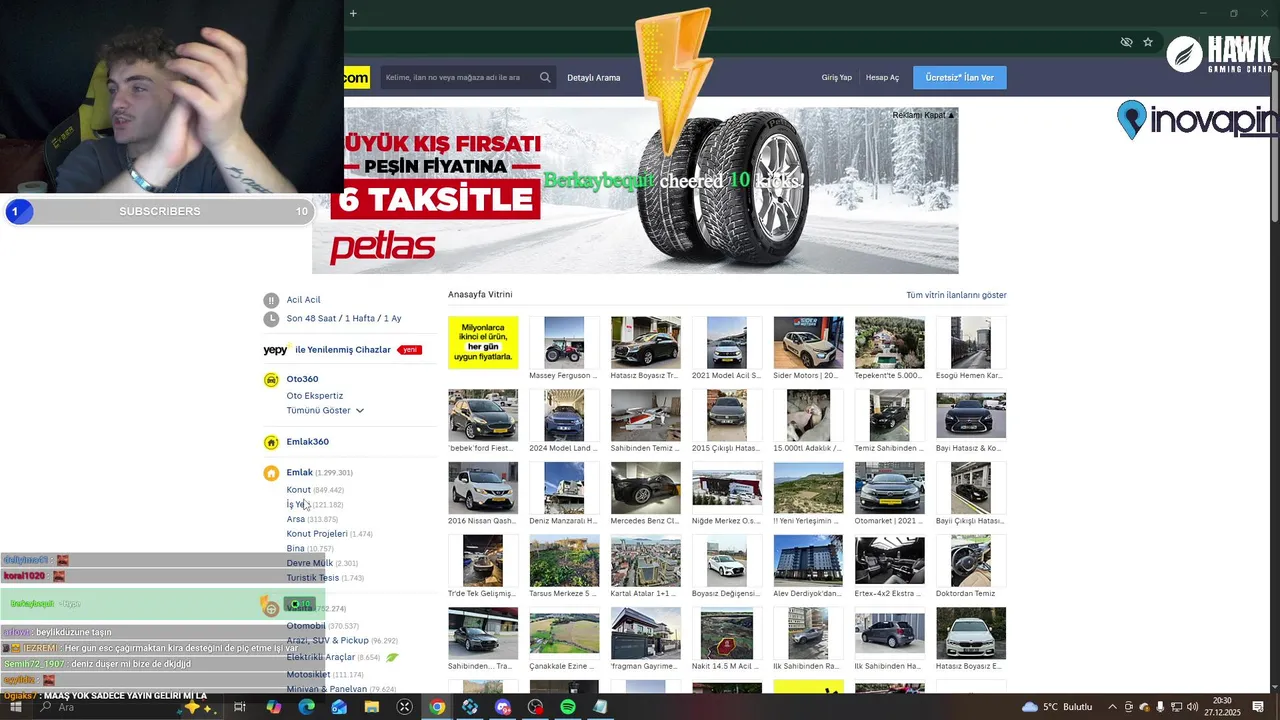Open the notification center icon
The height and width of the screenshot is (720, 1280).
(1258, 707)
